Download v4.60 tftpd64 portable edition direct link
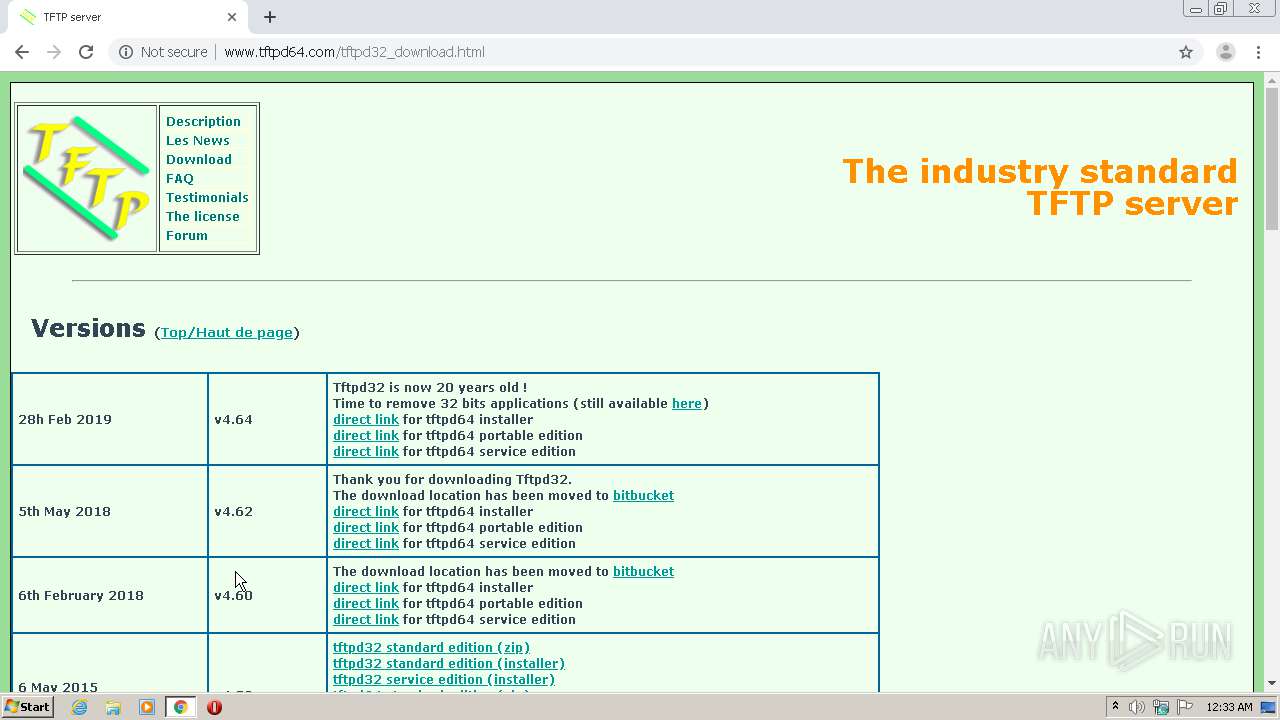The width and height of the screenshot is (1280, 720). pyautogui.click(x=365, y=603)
